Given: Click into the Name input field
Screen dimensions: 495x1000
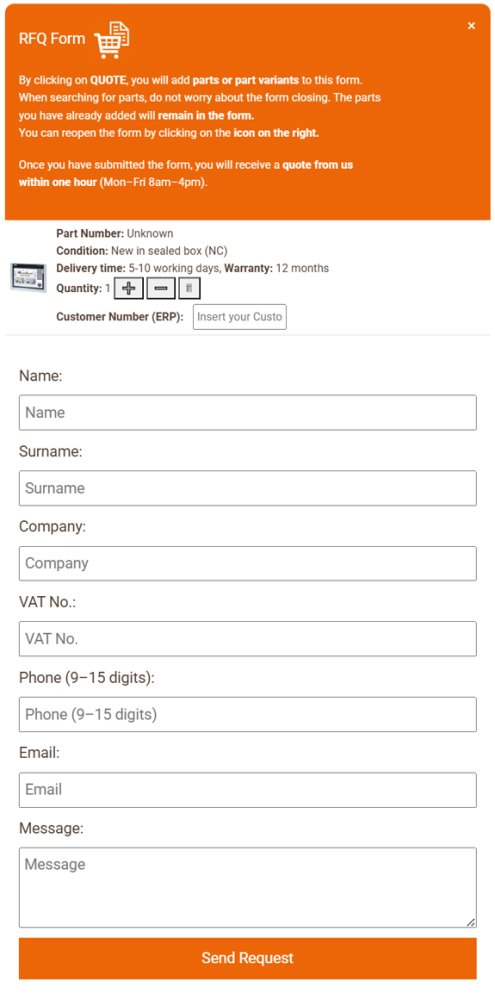Looking at the screenshot, I should click(x=248, y=413).
